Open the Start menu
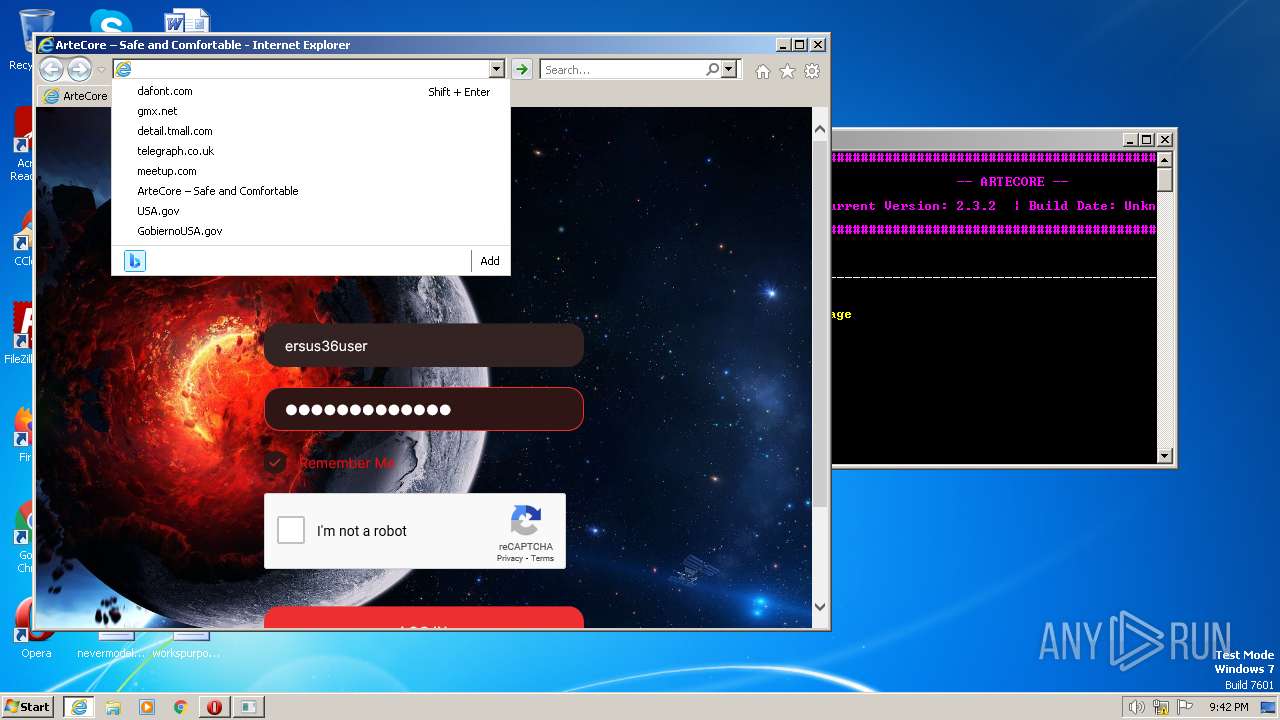1280x720 pixels. pyautogui.click(x=28, y=707)
